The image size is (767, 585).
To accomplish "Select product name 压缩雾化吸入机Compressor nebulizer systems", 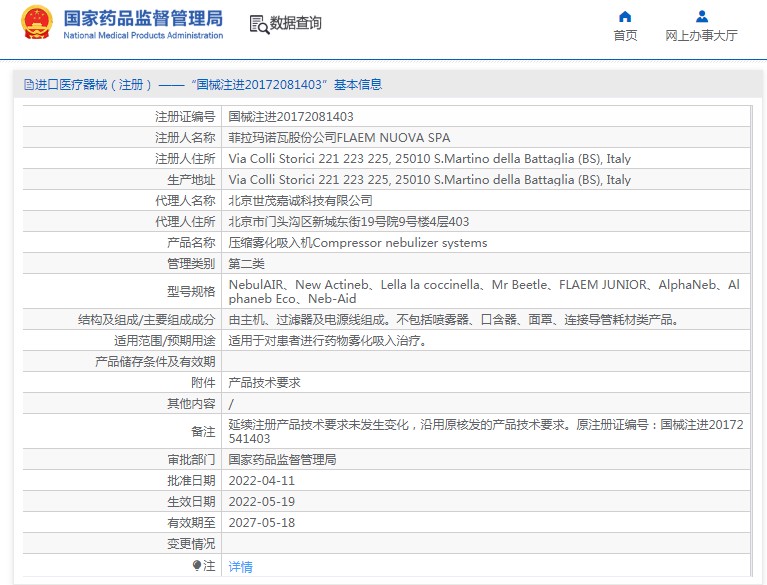I will [x=358, y=243].
